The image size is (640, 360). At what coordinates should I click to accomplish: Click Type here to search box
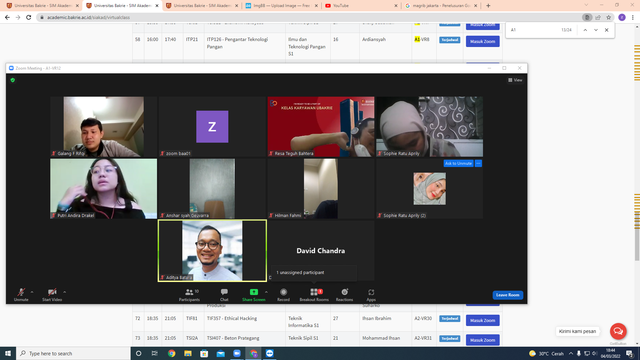(73, 353)
